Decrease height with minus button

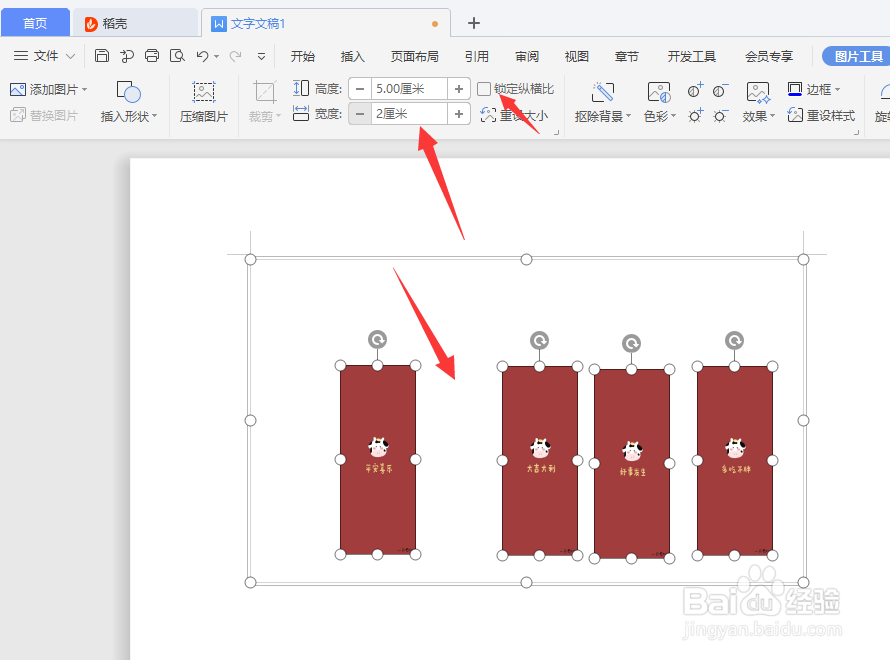pos(360,89)
